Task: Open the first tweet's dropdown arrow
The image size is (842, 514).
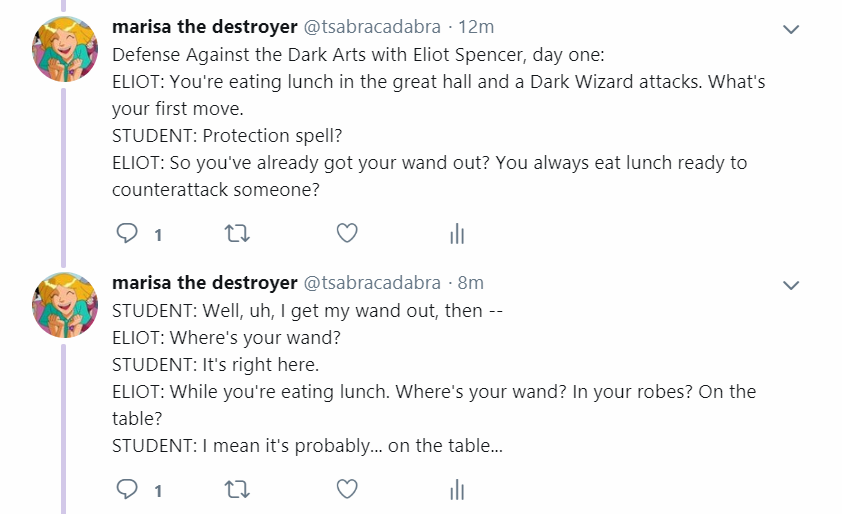Action: coord(791,30)
